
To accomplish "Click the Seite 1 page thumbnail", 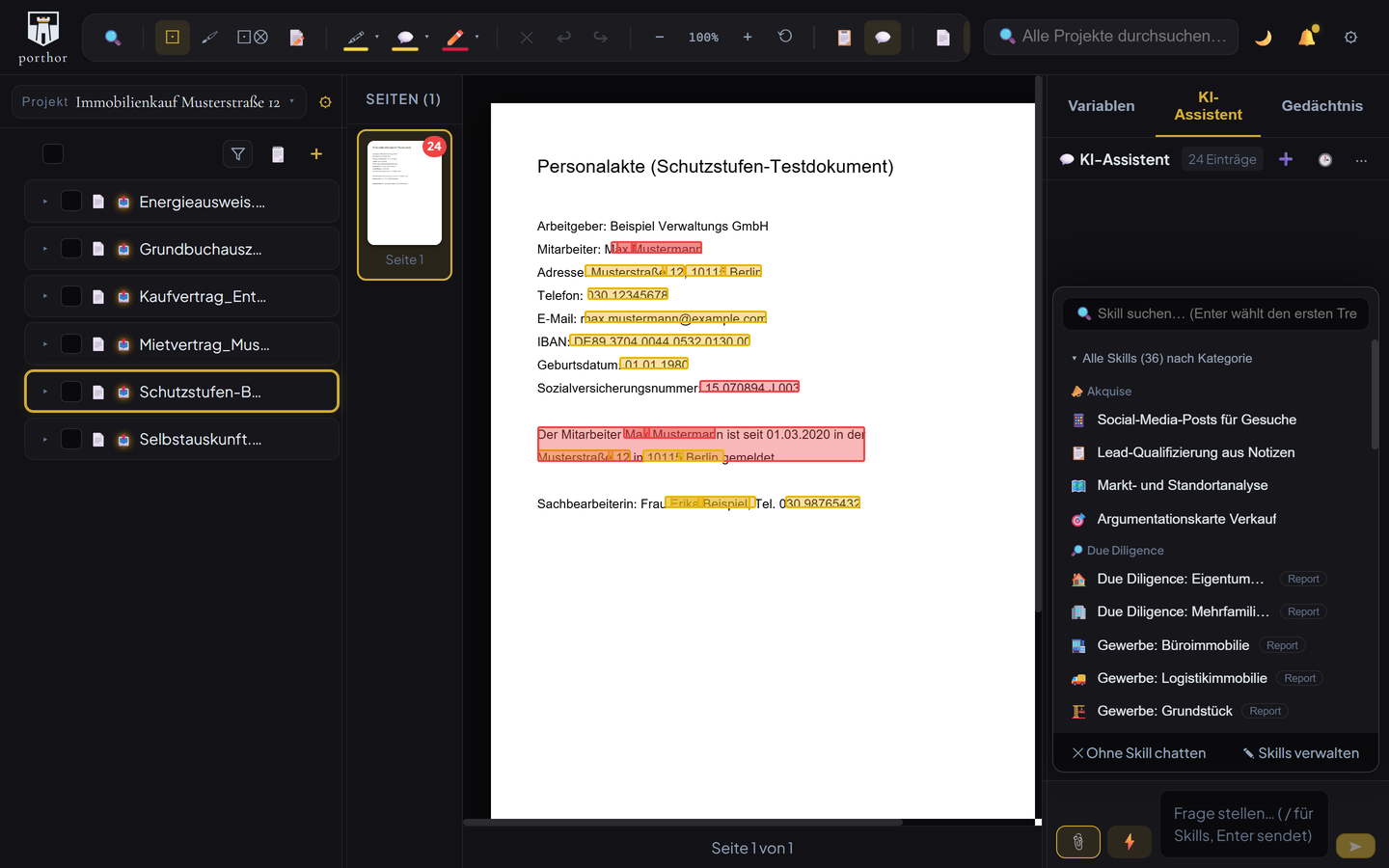I will [x=404, y=204].
